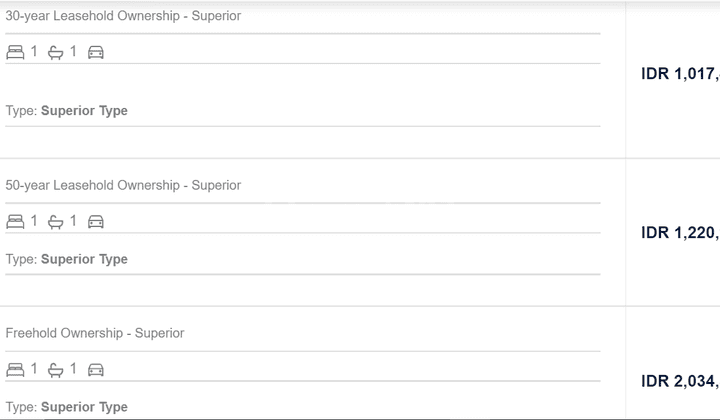Open 30-year Leasehold Ownership - Superior title

click(x=123, y=16)
